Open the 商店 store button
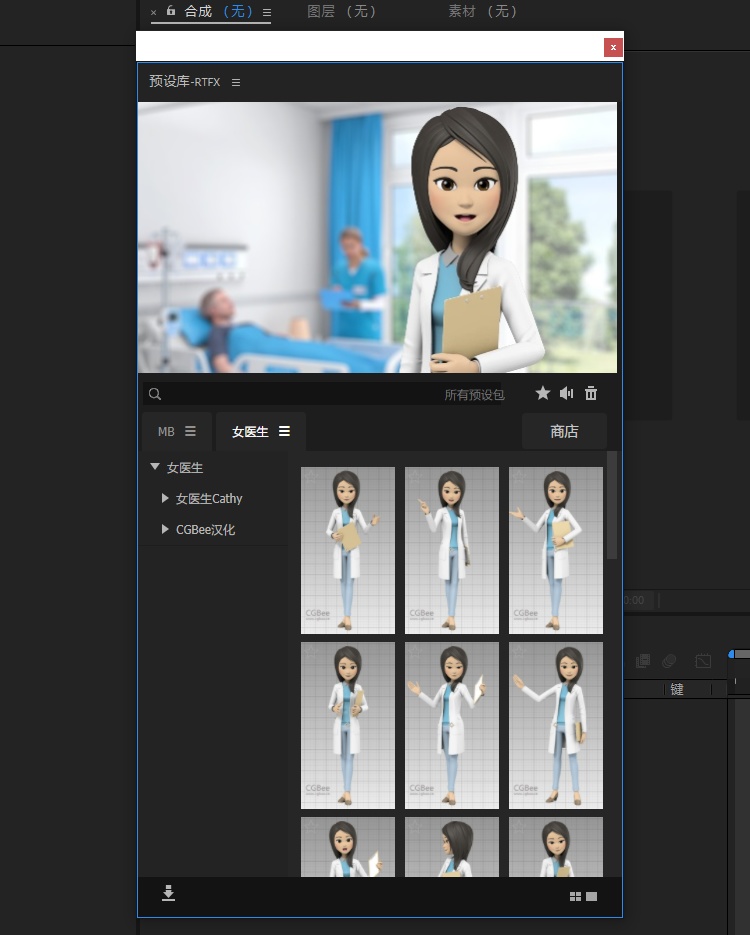750x935 pixels. [564, 431]
